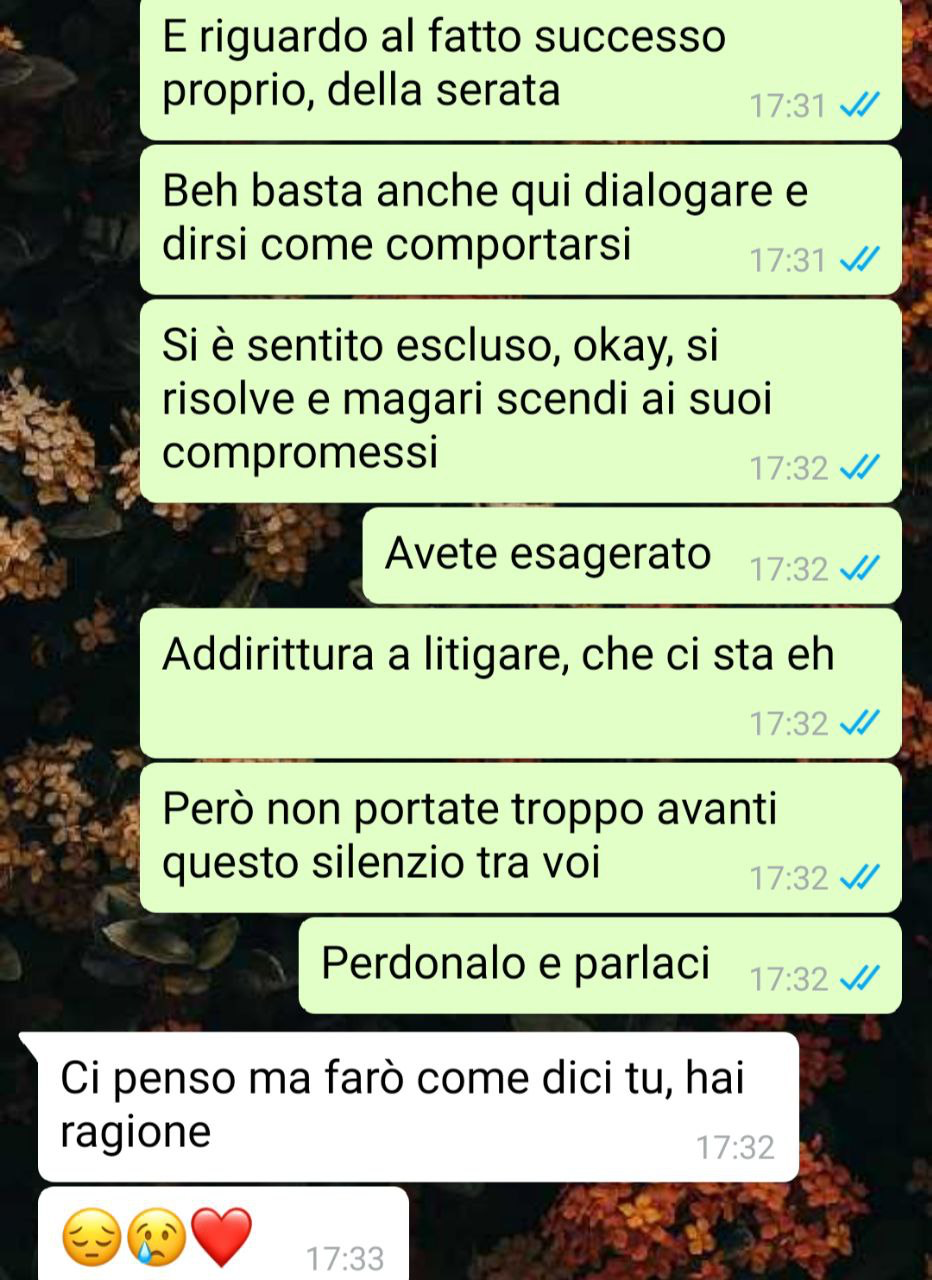The height and width of the screenshot is (1280, 932).
Task: Click ticks on 'questo silenzio tra voi' message
Action: [860, 878]
